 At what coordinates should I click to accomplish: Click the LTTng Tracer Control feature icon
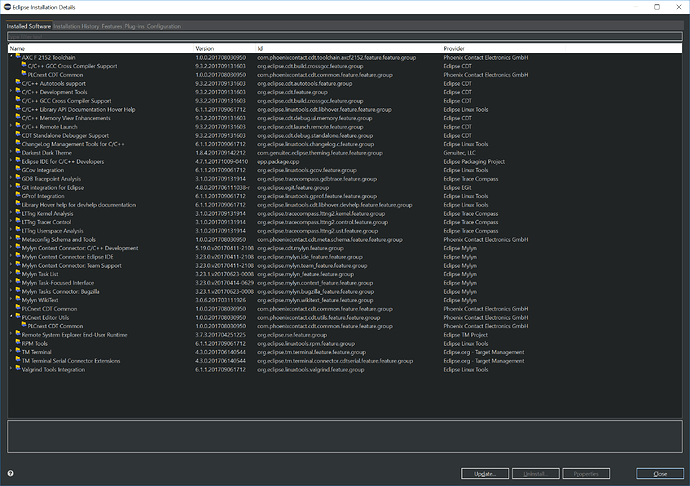tap(18, 221)
